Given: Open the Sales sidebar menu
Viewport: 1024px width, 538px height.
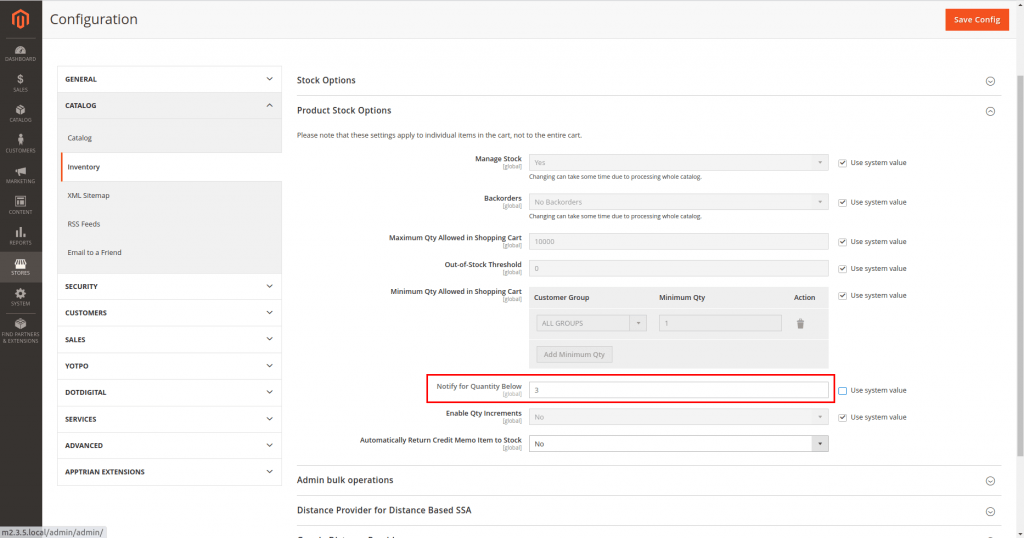Looking at the screenshot, I should tap(20, 82).
